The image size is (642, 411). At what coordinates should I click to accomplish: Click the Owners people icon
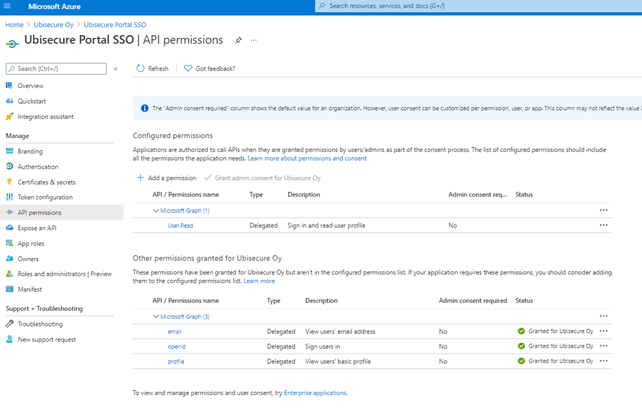pyautogui.click(x=9, y=259)
